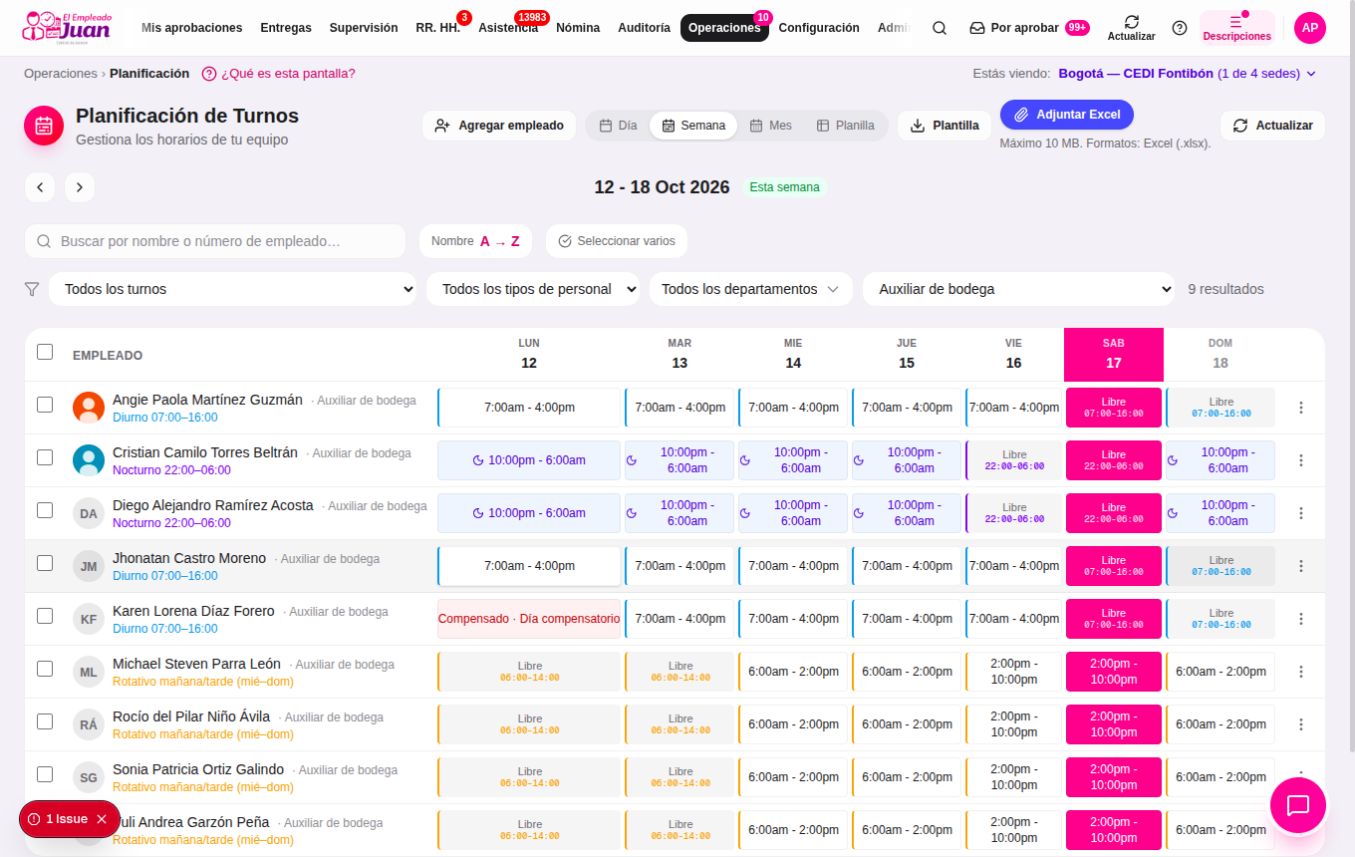Open the AP user avatar menu
Viewport: 1355px width, 857px height.
pyautogui.click(x=1310, y=28)
